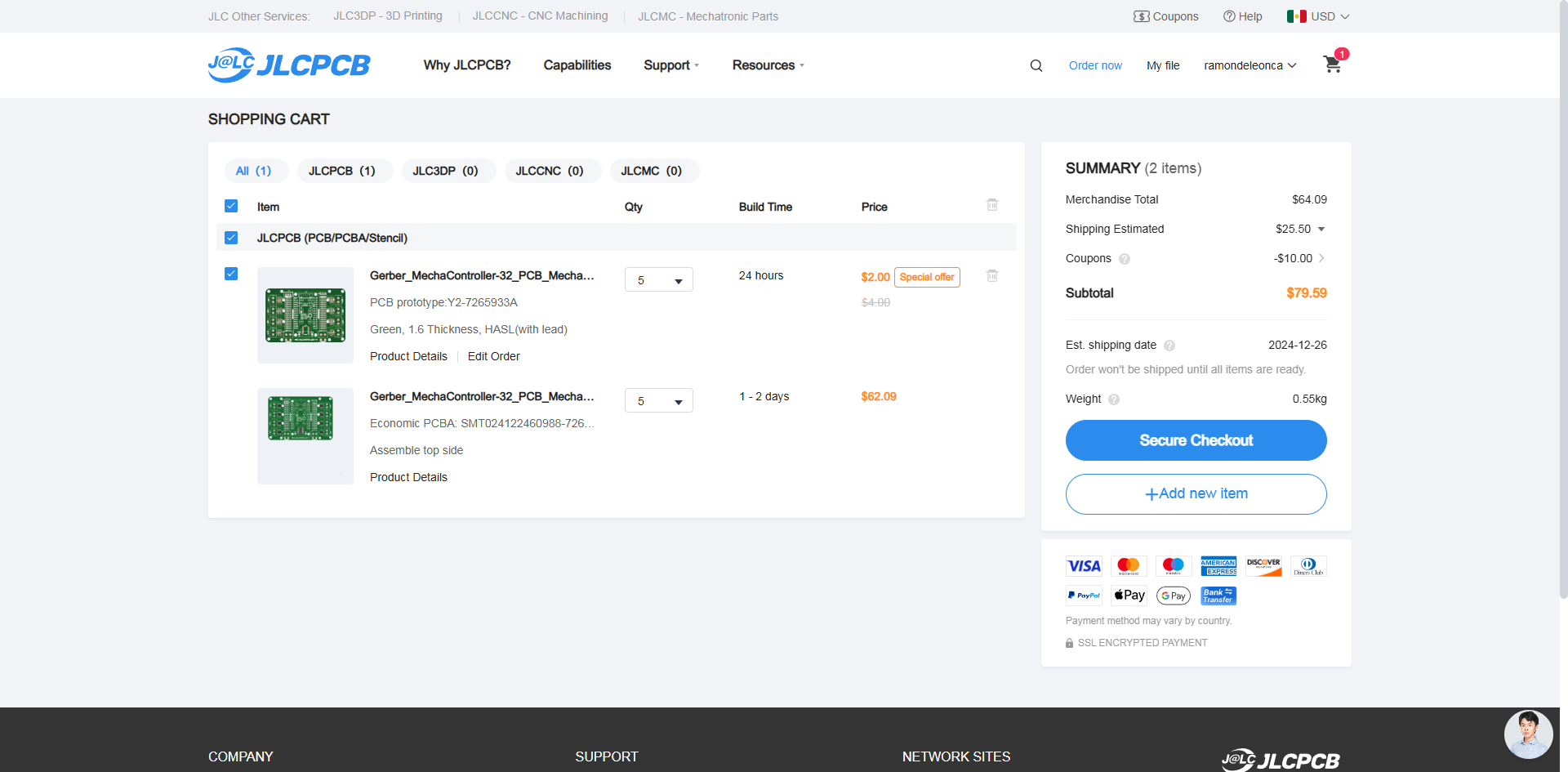Open quantity dropdown for $62.09 PCBA item

(x=659, y=400)
